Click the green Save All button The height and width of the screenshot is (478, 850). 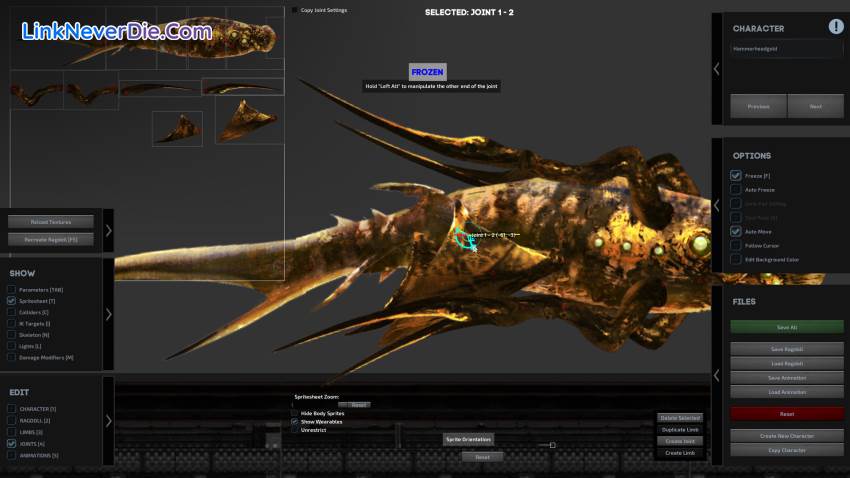coord(787,327)
